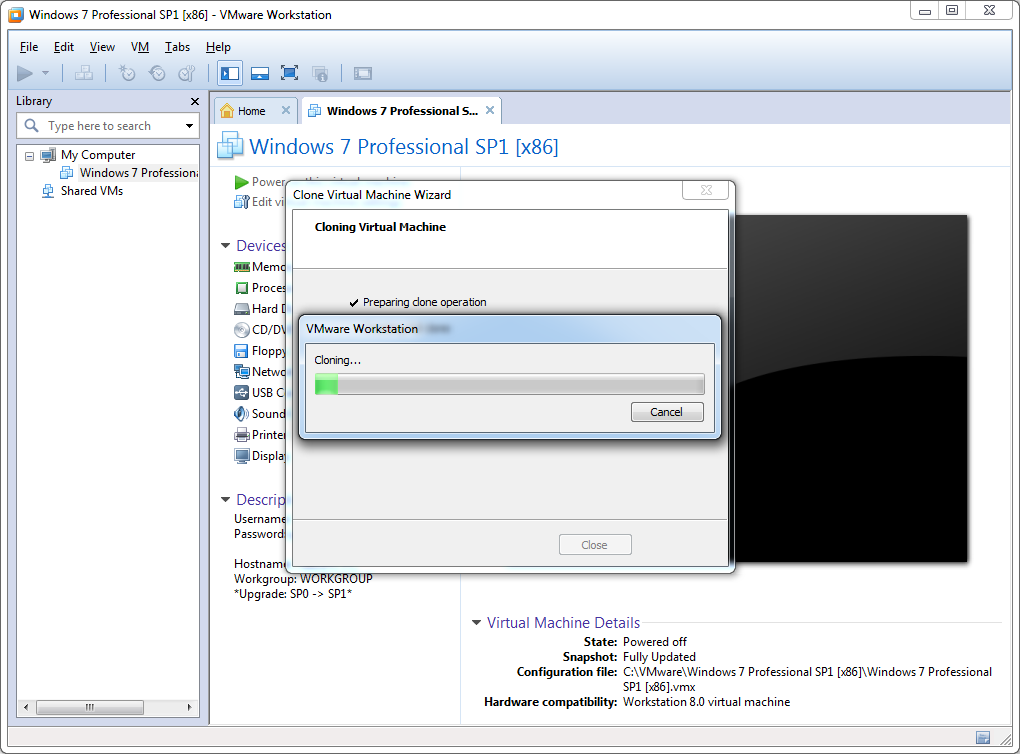Select Shared VMs in the library
The image size is (1020, 754).
(91, 191)
